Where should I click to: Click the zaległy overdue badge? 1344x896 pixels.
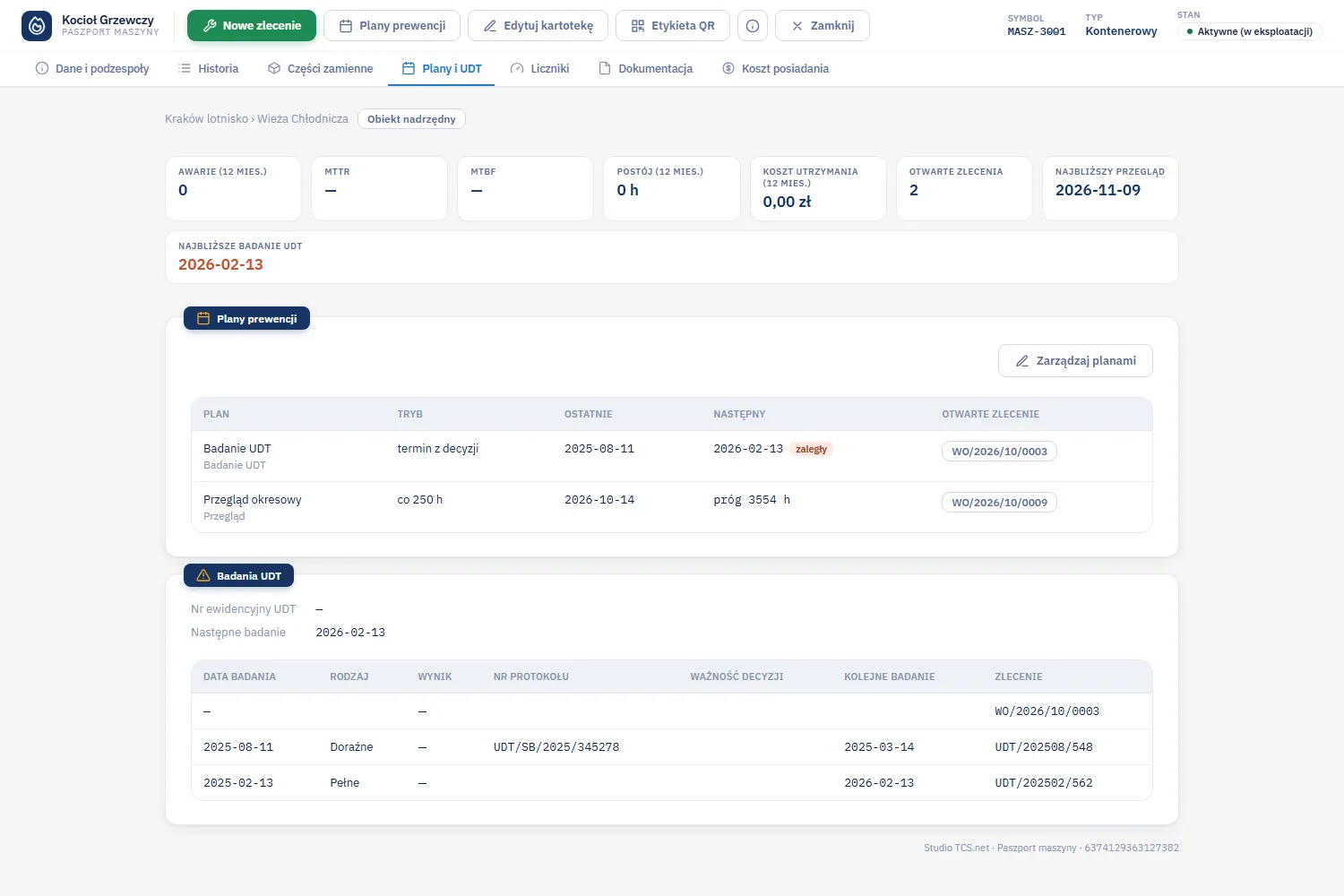(812, 450)
